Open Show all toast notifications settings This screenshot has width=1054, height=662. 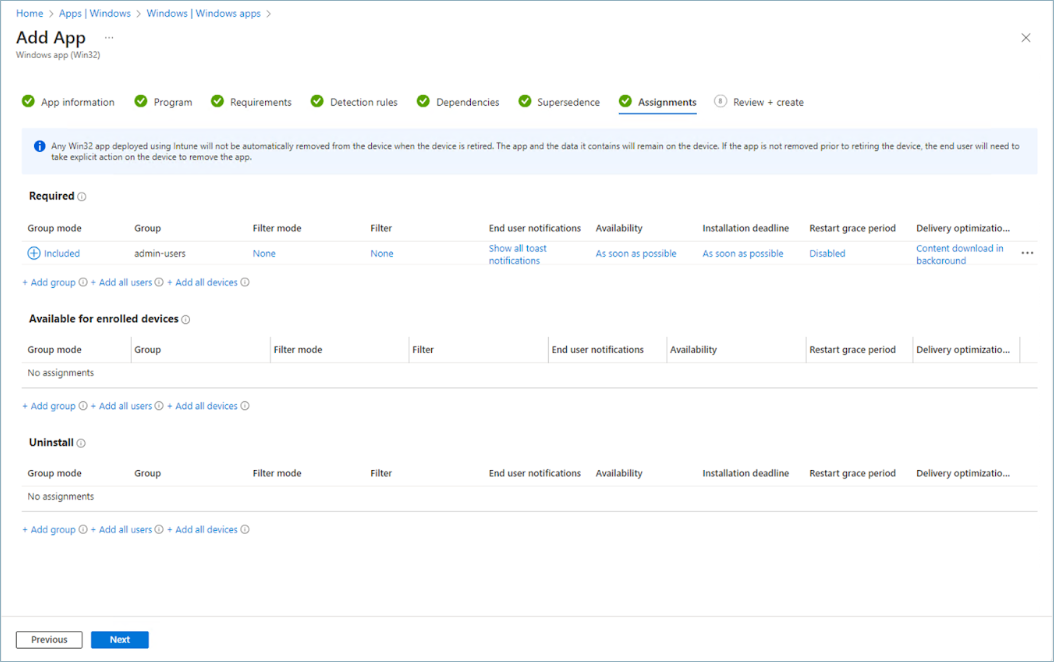tap(518, 253)
